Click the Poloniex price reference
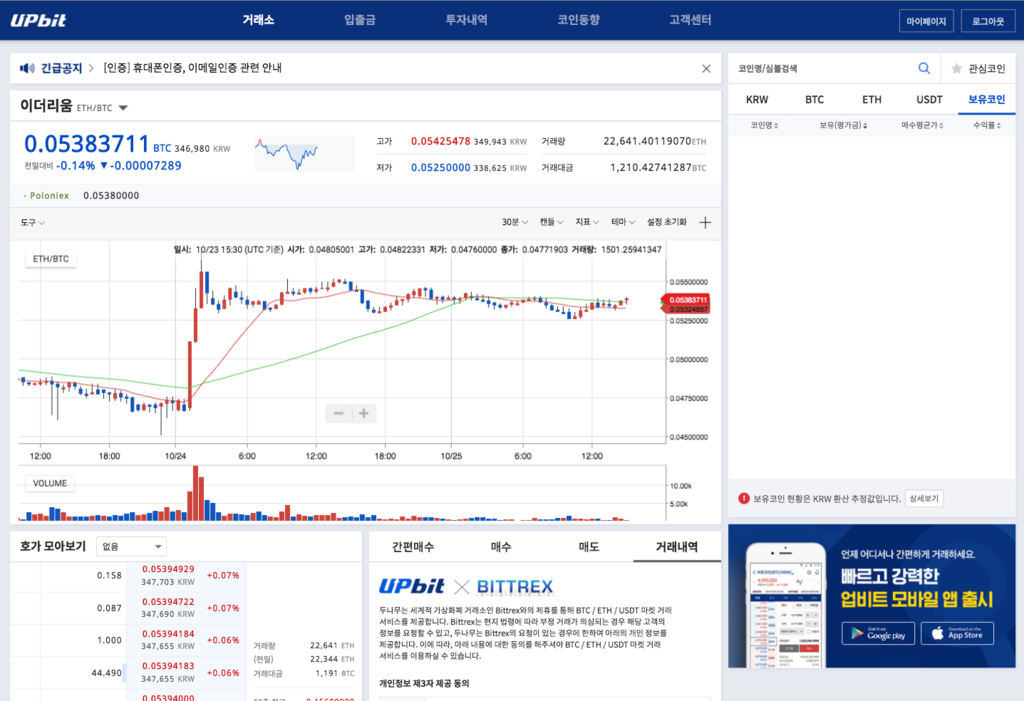1024x701 pixels. [x=81, y=195]
